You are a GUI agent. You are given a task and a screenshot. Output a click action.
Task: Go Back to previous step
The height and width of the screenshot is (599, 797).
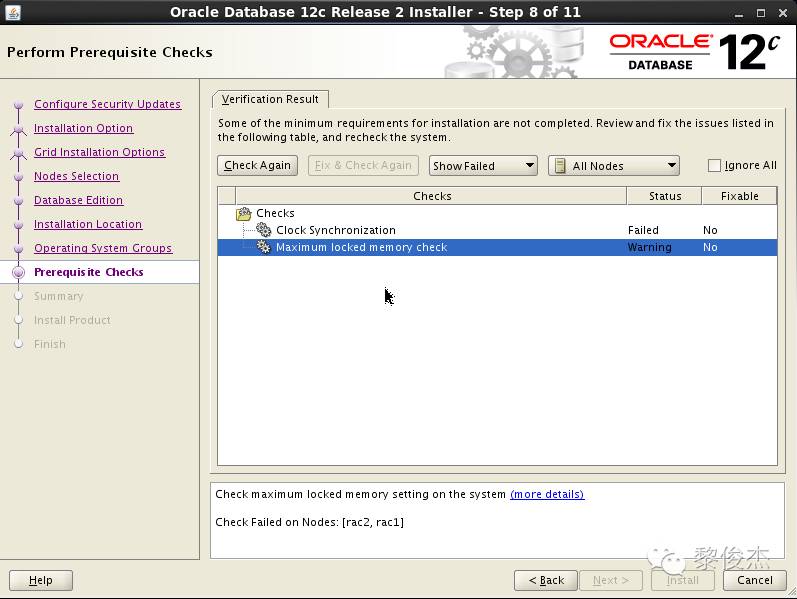[x=546, y=580]
